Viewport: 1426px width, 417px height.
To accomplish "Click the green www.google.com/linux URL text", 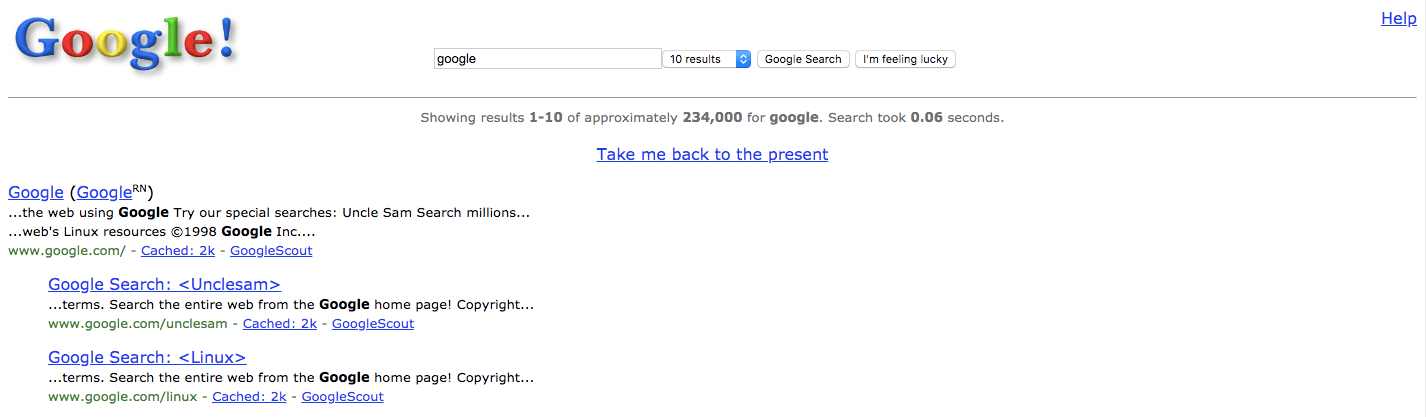I will coord(123,397).
